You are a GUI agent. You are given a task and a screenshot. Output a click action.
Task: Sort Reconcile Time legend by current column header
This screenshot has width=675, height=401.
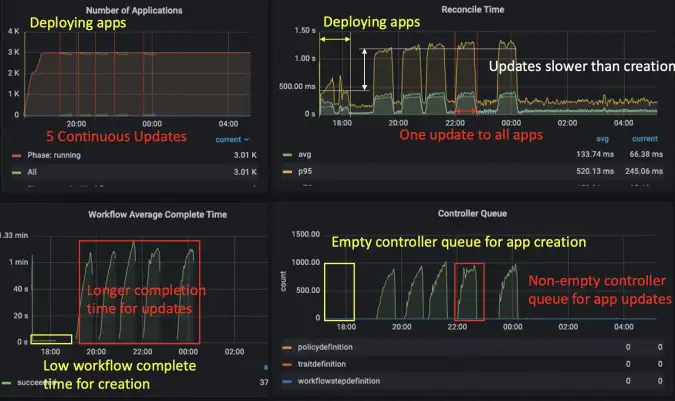coord(644,139)
